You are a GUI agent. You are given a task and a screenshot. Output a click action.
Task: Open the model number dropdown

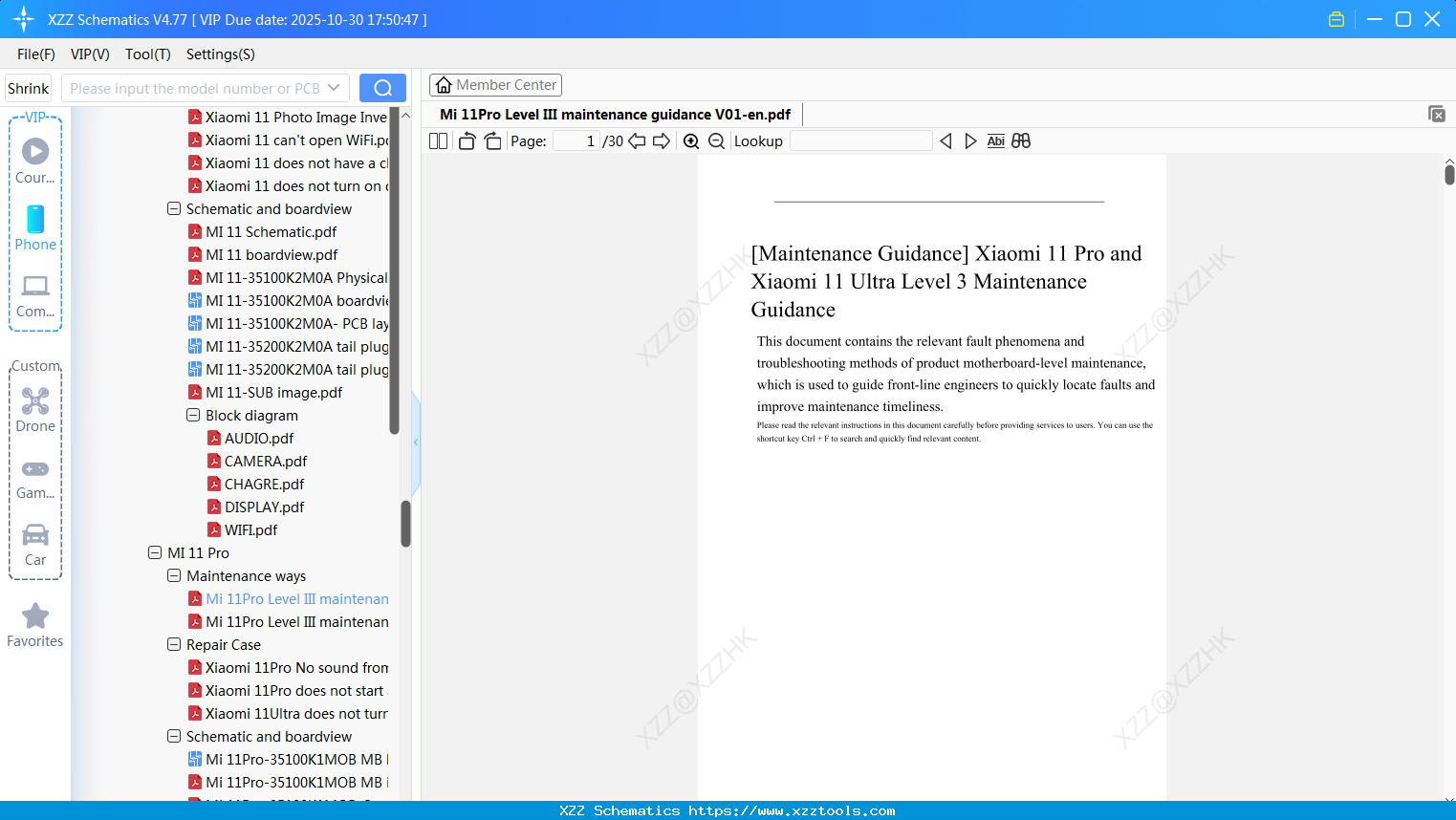334,88
